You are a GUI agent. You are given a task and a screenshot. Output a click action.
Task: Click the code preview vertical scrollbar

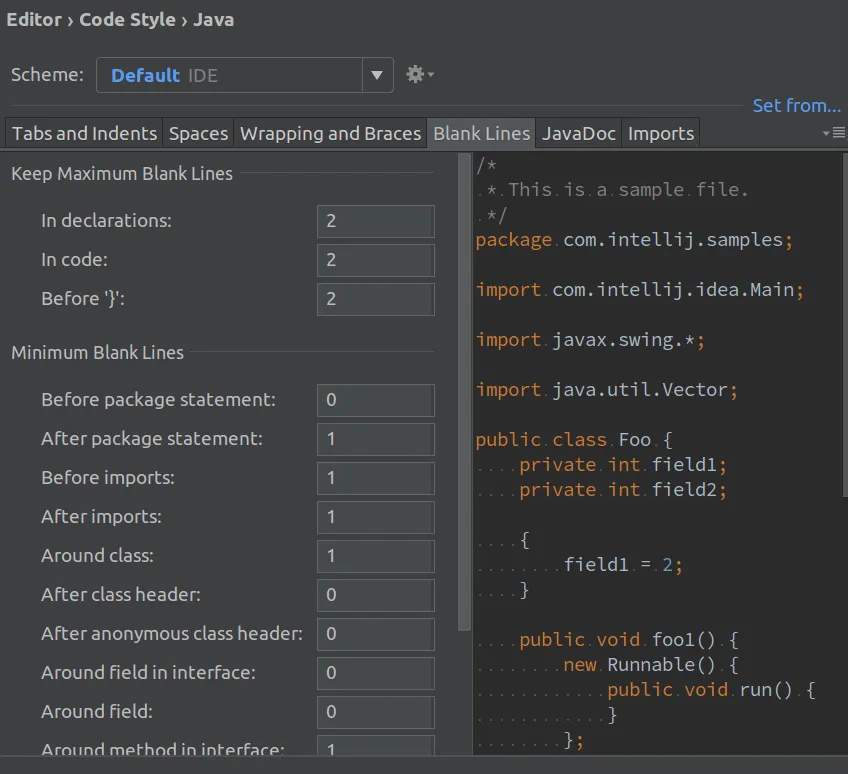coord(845,325)
